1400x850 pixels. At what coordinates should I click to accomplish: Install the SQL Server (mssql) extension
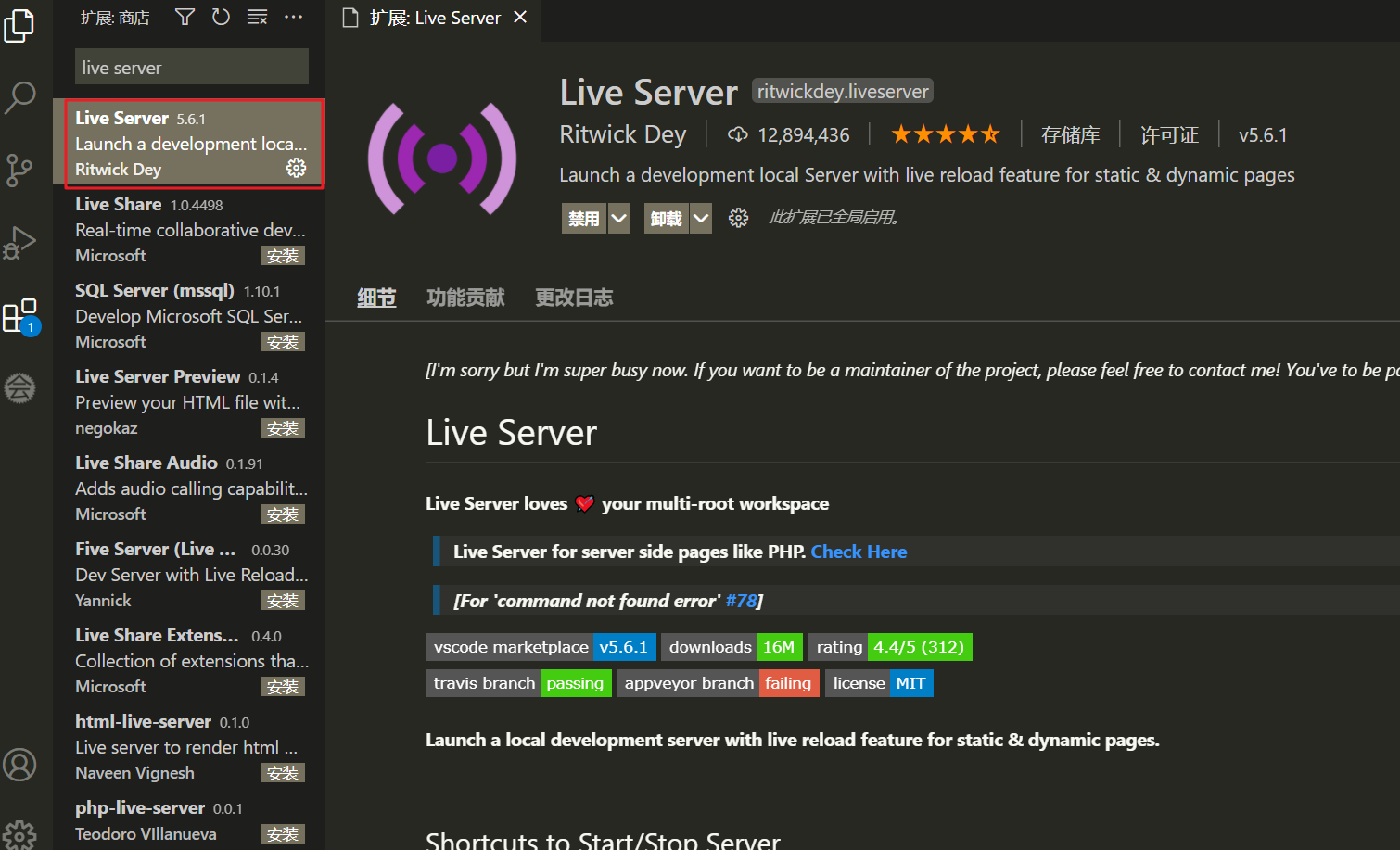(x=283, y=342)
